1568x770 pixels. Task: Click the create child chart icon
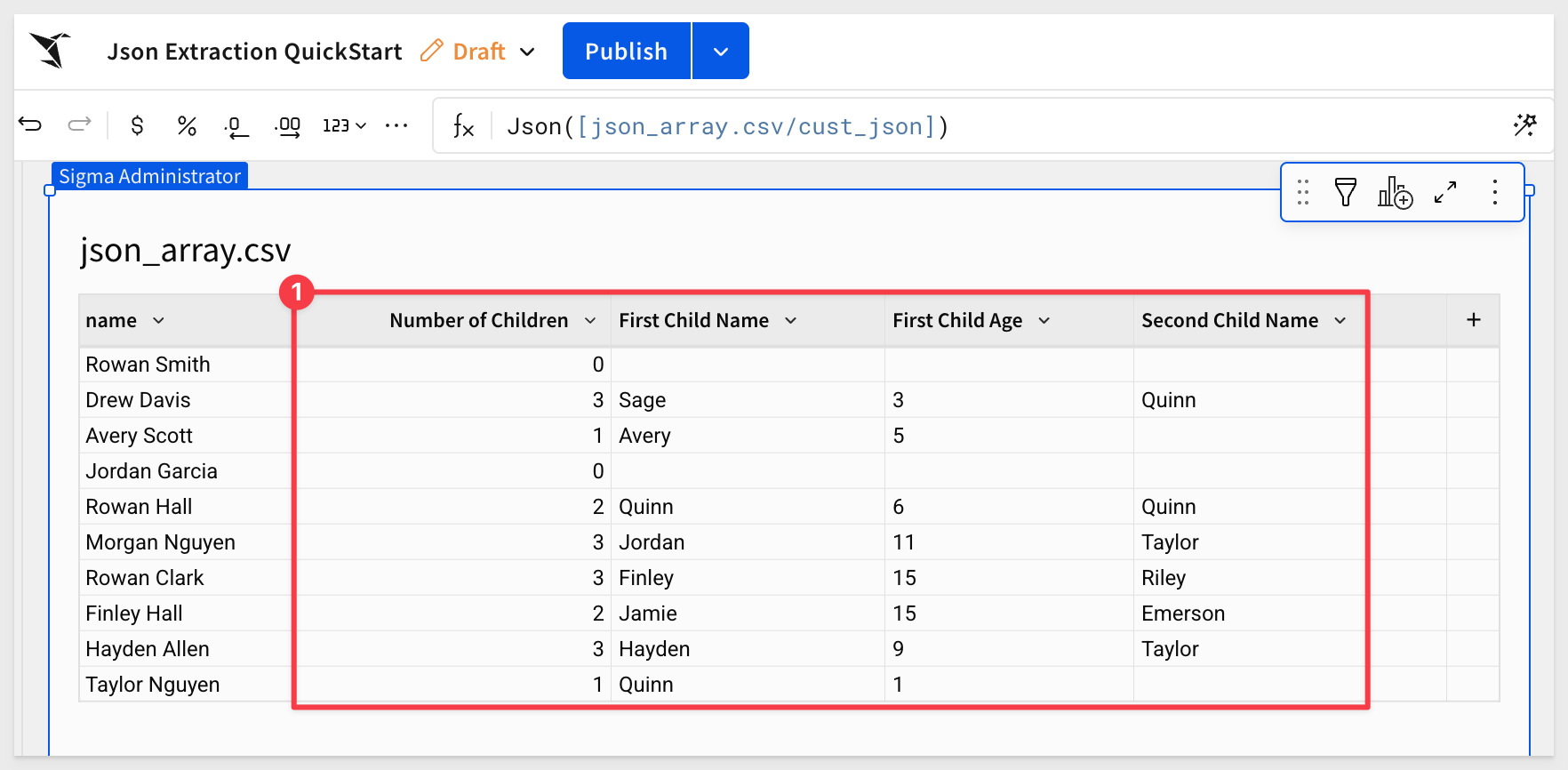click(x=1396, y=192)
